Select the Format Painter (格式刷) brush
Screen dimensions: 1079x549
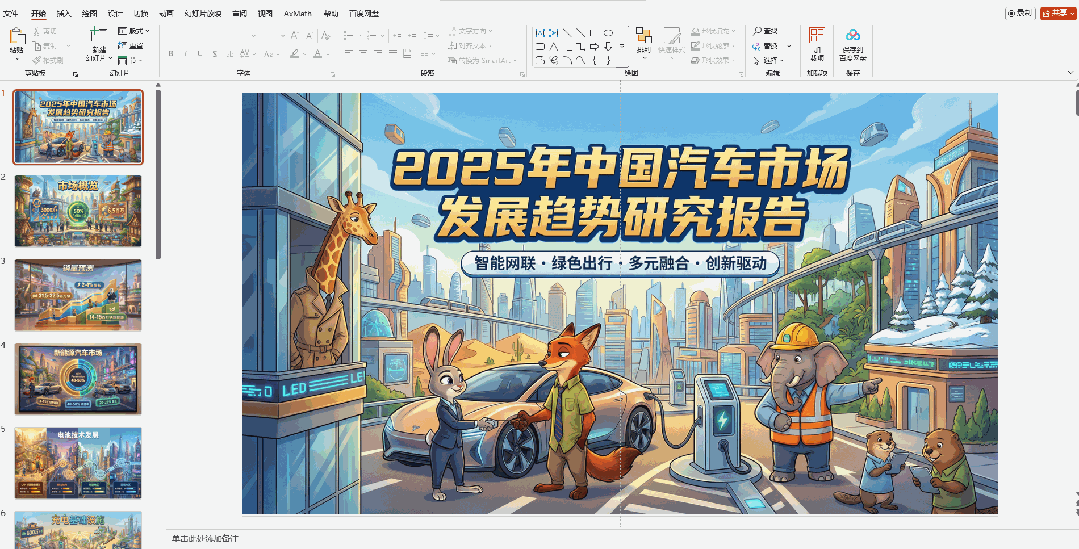point(36,61)
